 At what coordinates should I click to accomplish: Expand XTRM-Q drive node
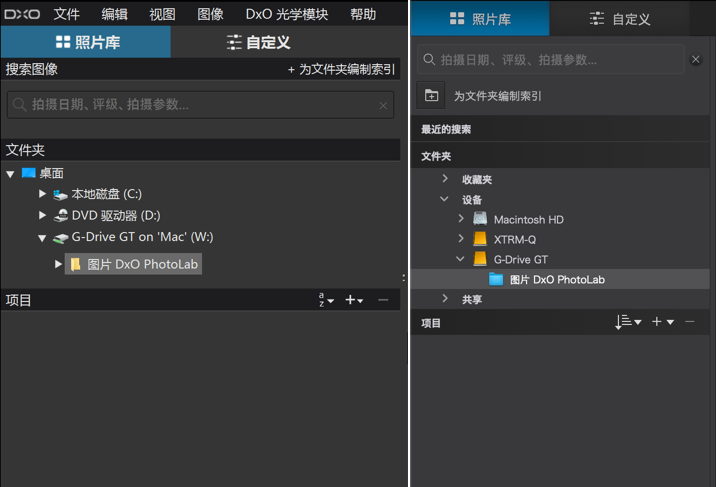[x=461, y=238]
